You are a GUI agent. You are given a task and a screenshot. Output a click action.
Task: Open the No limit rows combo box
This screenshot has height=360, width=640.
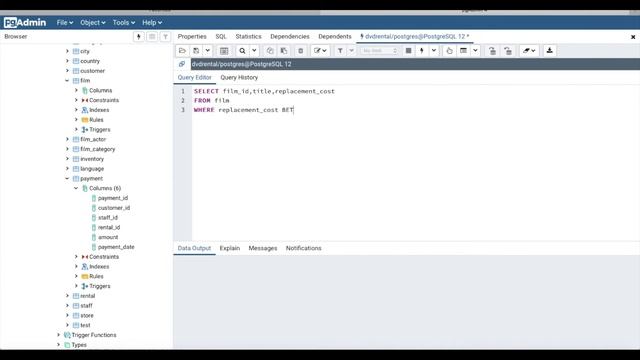[x=379, y=51]
